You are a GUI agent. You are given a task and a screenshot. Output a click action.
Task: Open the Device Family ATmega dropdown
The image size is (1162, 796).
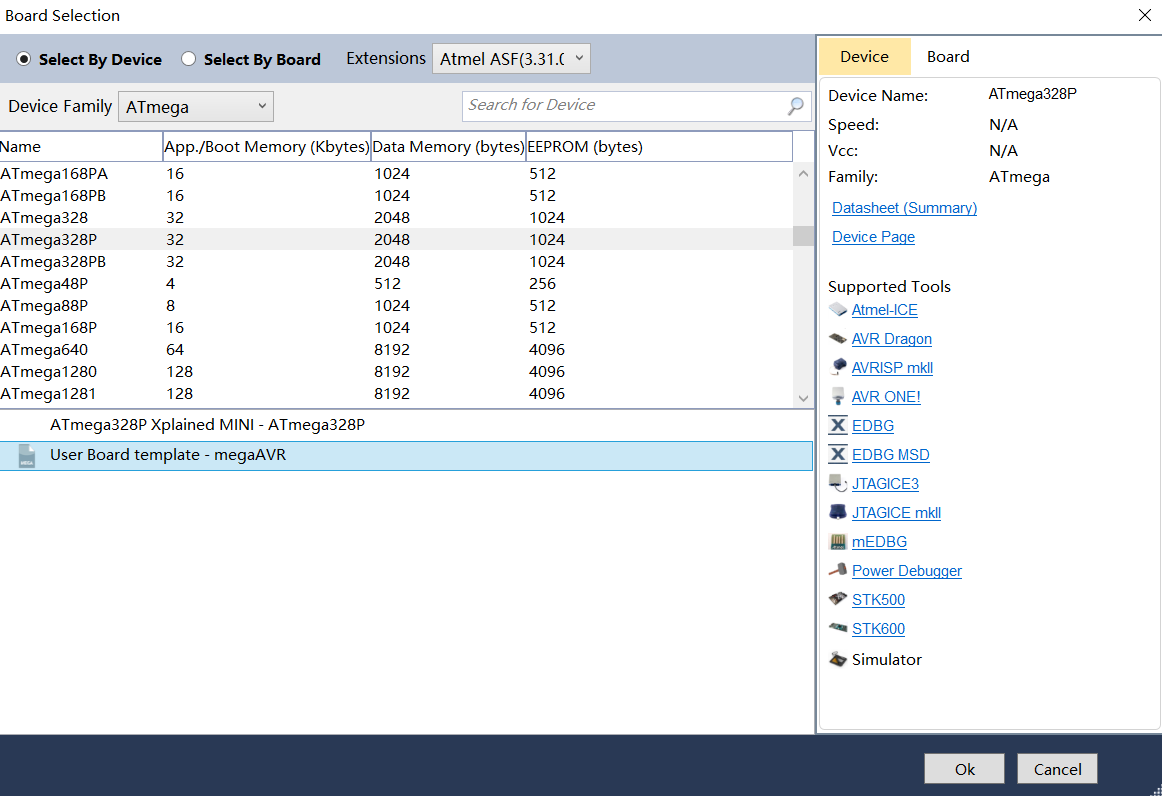click(x=196, y=107)
